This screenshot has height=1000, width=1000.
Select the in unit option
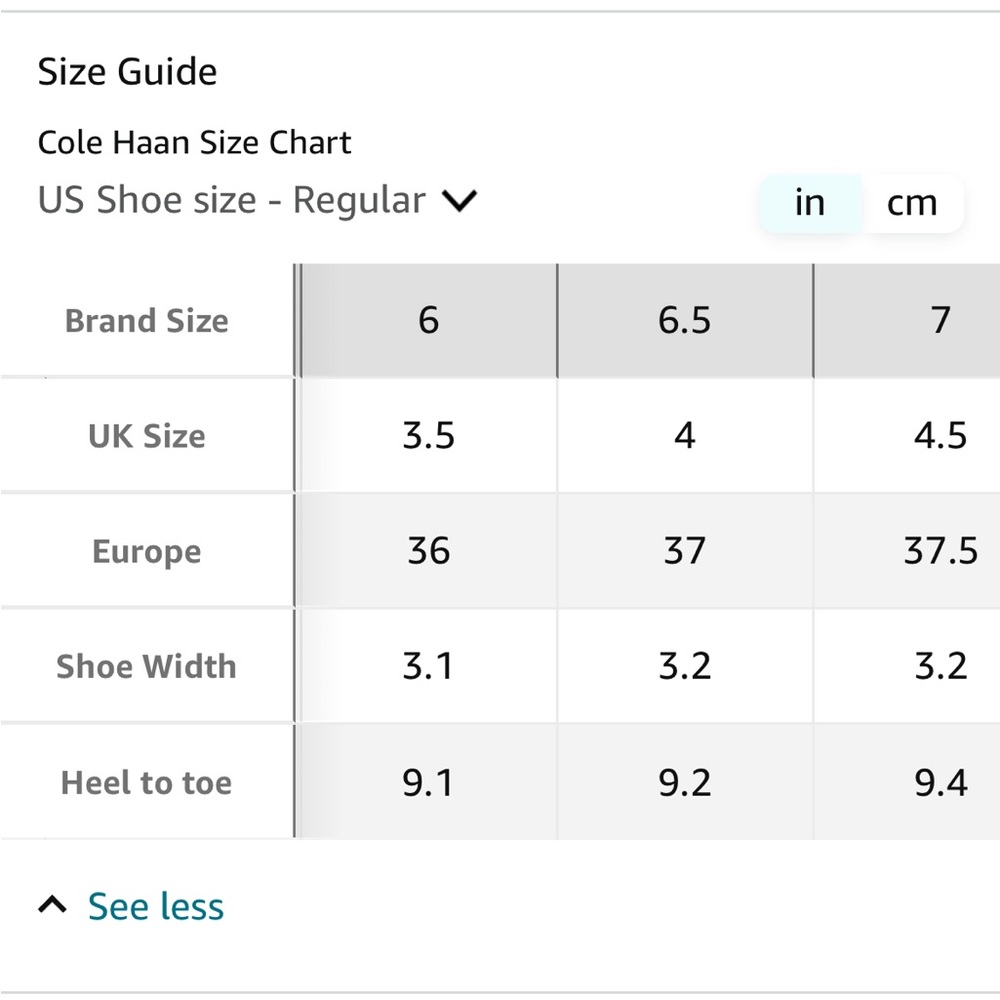coord(809,203)
